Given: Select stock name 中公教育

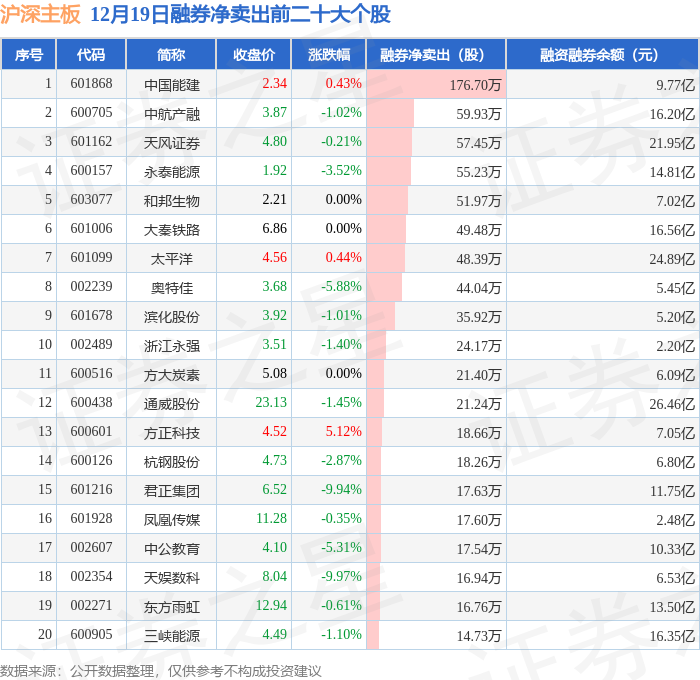Looking at the screenshot, I should (x=172, y=549).
